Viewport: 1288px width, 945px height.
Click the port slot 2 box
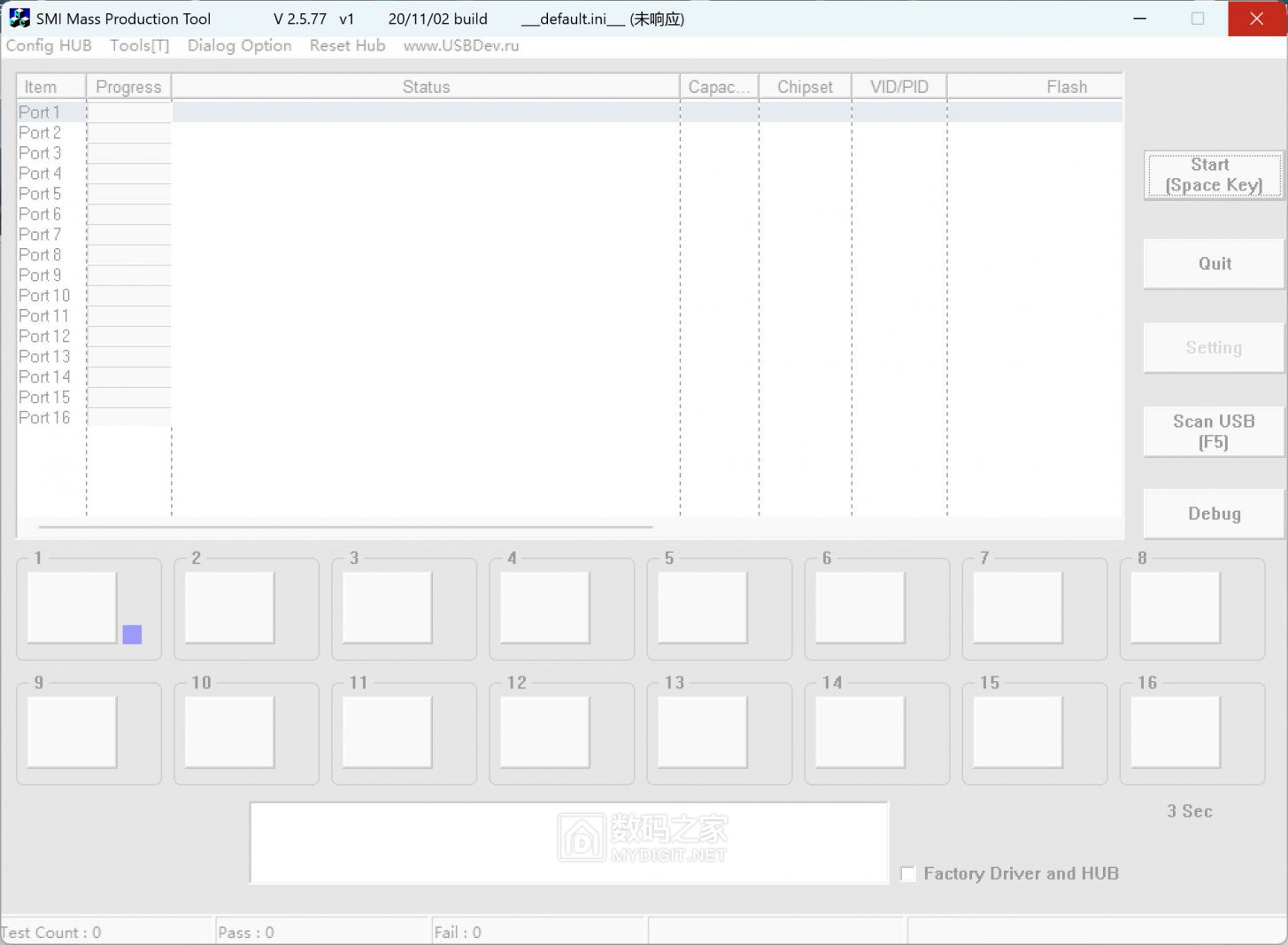click(x=229, y=608)
